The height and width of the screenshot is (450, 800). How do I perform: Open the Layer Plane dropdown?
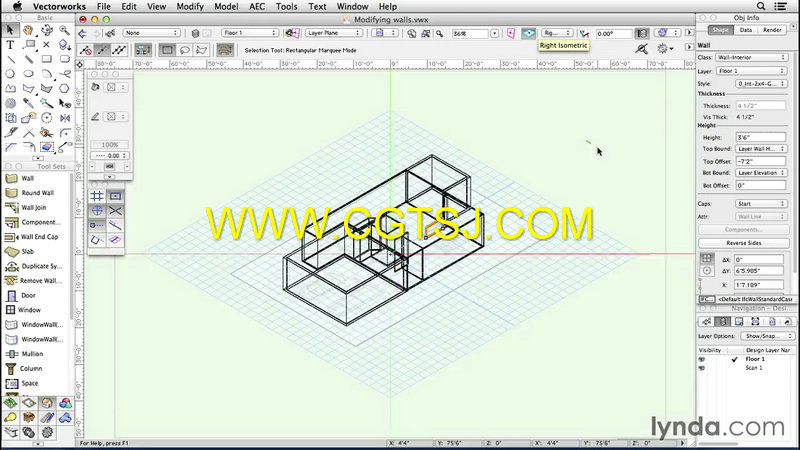pos(334,33)
